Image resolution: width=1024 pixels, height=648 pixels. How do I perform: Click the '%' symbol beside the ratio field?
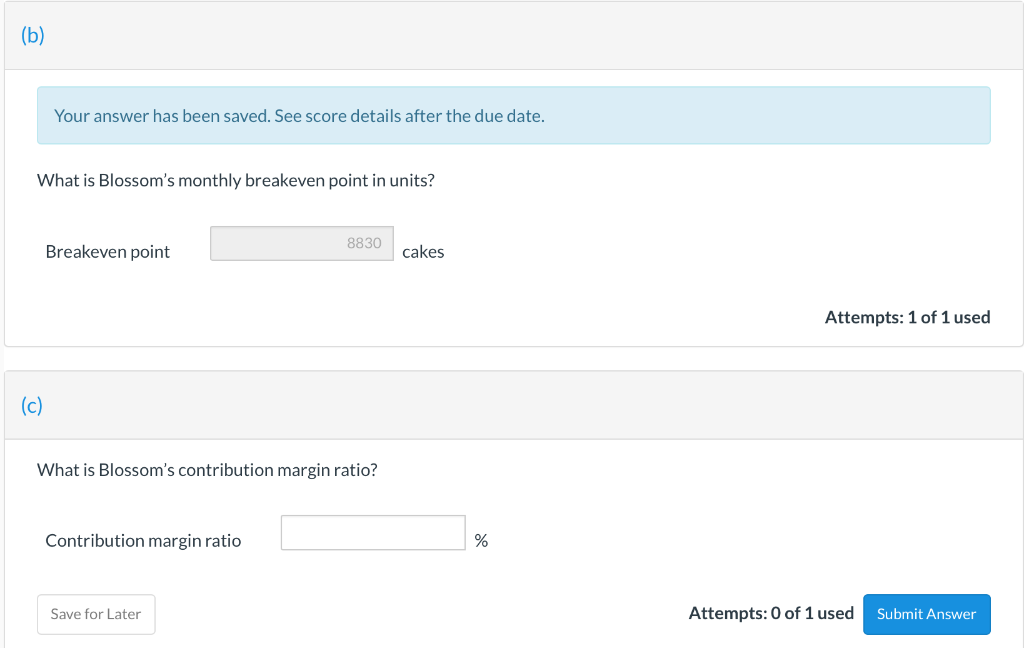(481, 540)
